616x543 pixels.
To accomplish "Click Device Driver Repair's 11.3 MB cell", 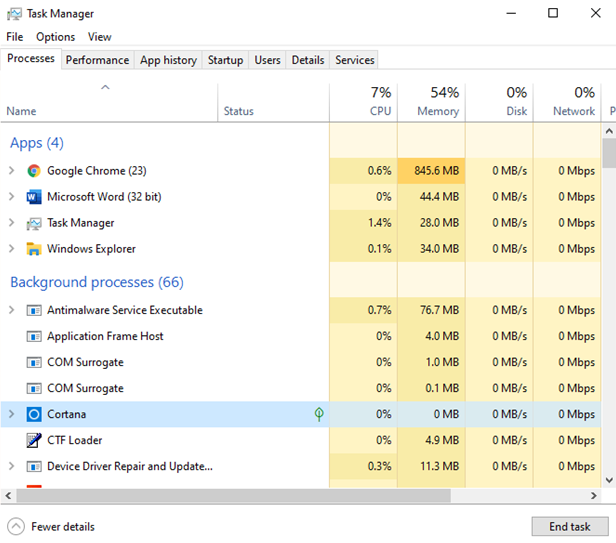I will coord(431,466).
